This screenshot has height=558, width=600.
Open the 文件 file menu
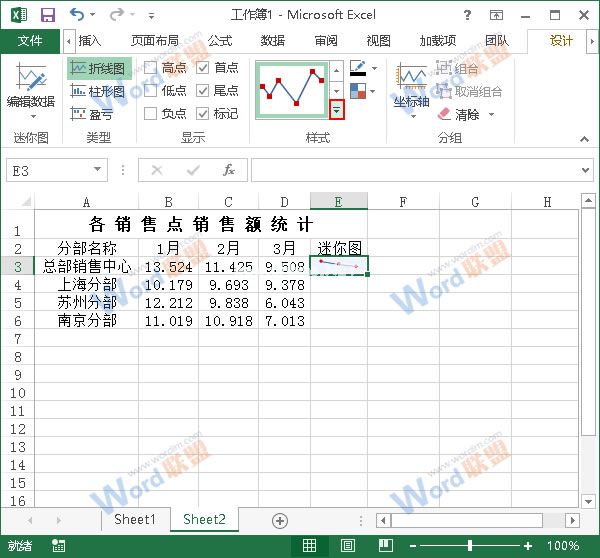[30, 41]
